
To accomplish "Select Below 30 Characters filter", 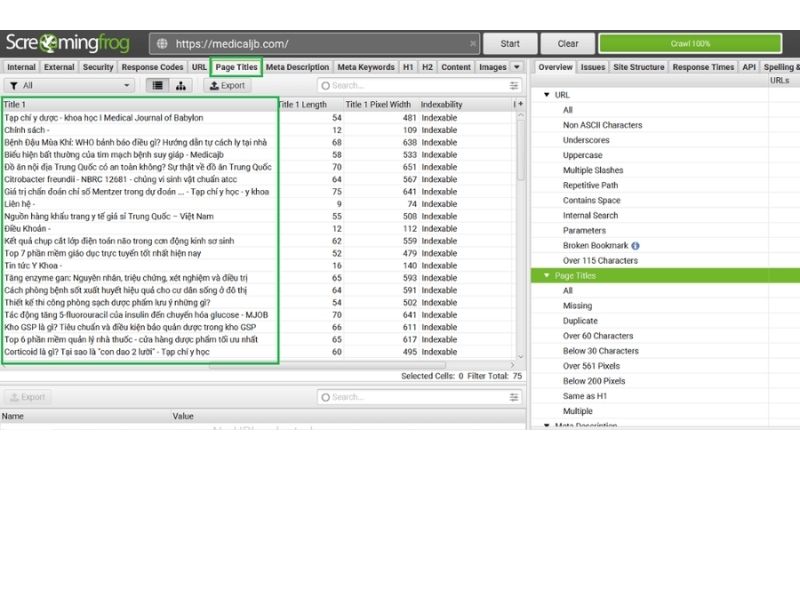I will coord(601,351).
